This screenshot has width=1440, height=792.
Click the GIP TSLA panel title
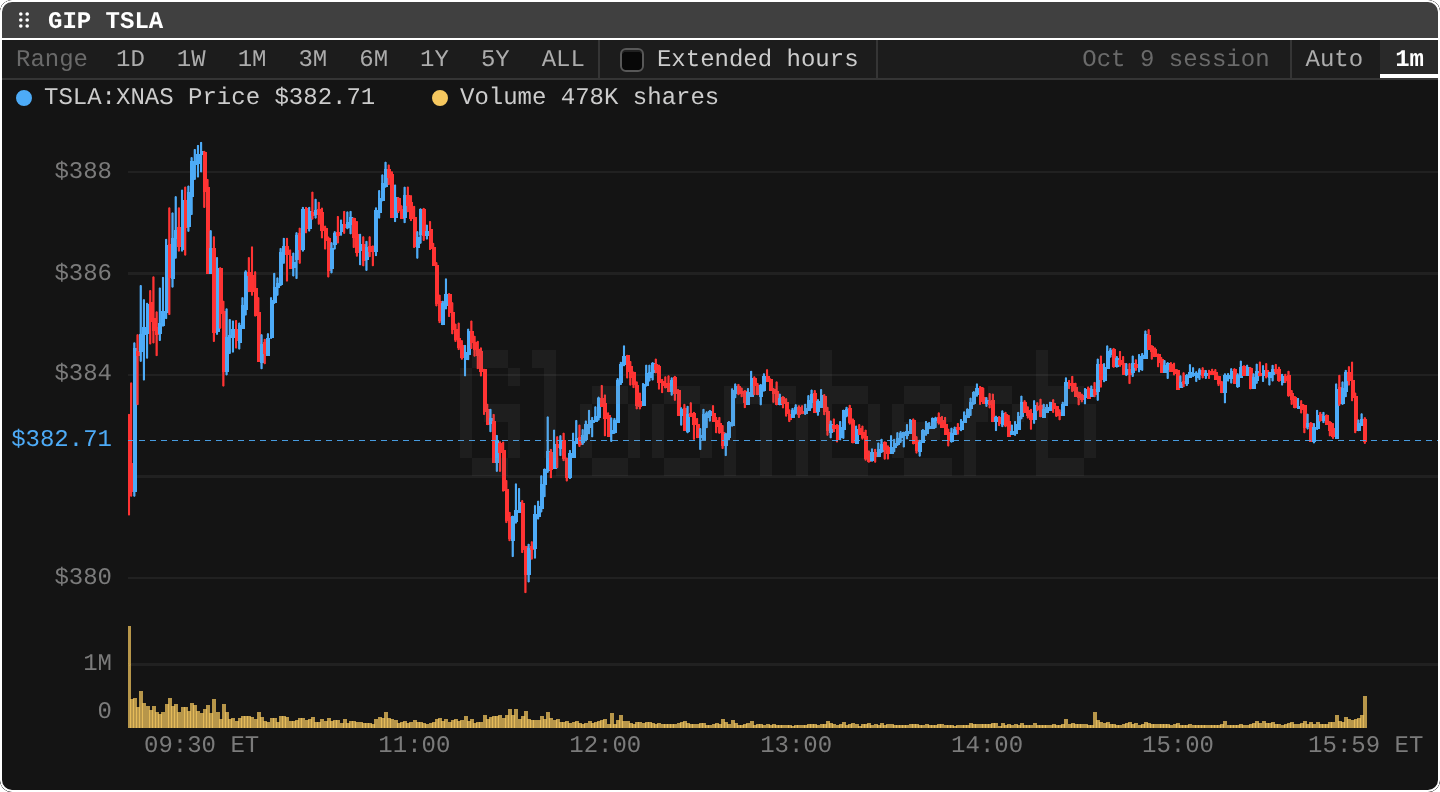[106, 21]
